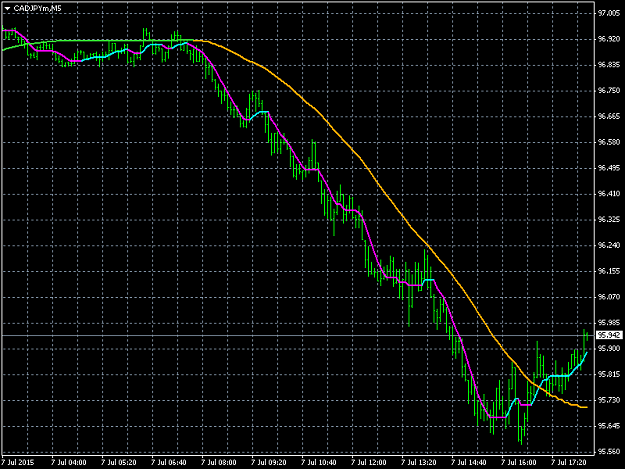The image size is (625, 469).
Task: Select price axis label 96.070
Action: 609,297
